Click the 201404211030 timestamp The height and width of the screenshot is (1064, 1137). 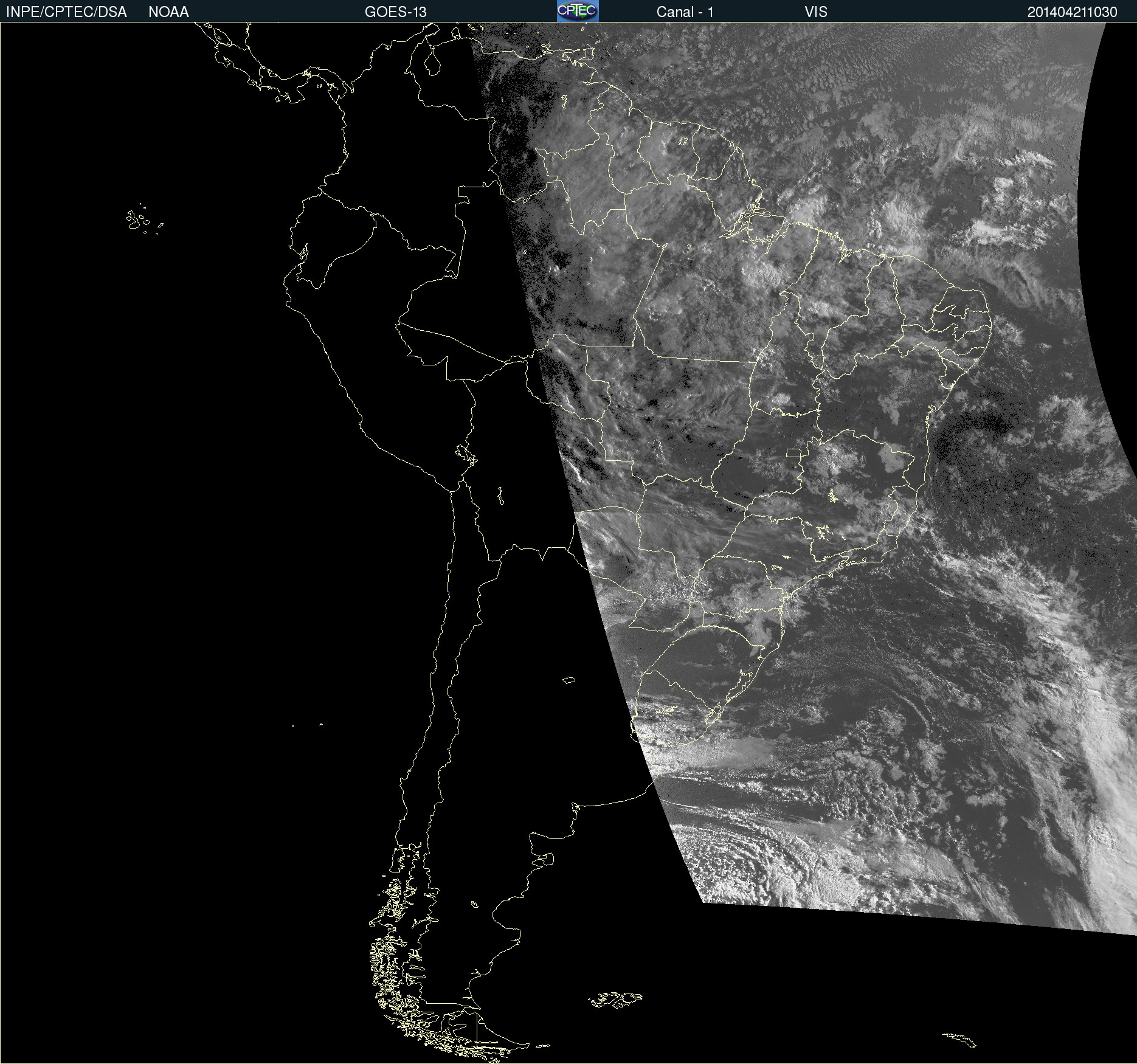[x=1073, y=12]
